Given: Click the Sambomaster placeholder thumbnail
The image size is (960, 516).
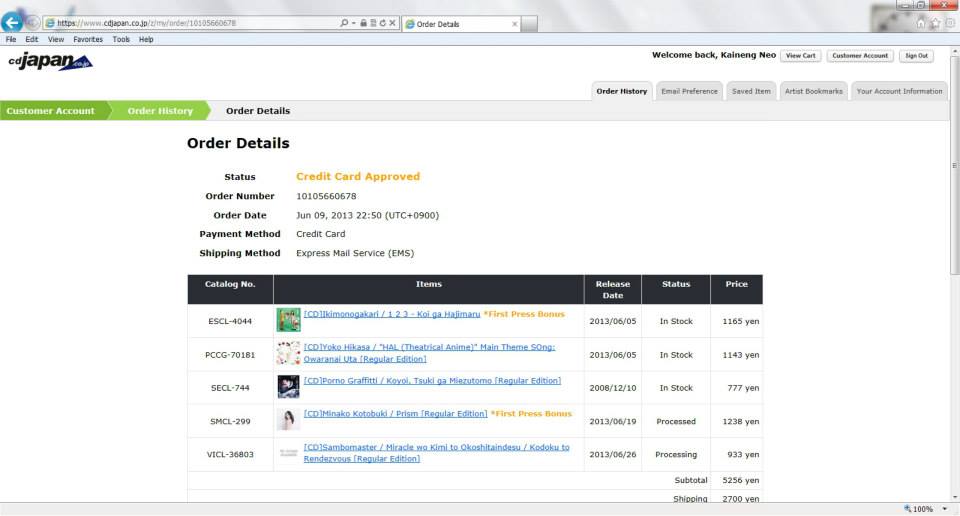Looking at the screenshot, I should coord(288,454).
